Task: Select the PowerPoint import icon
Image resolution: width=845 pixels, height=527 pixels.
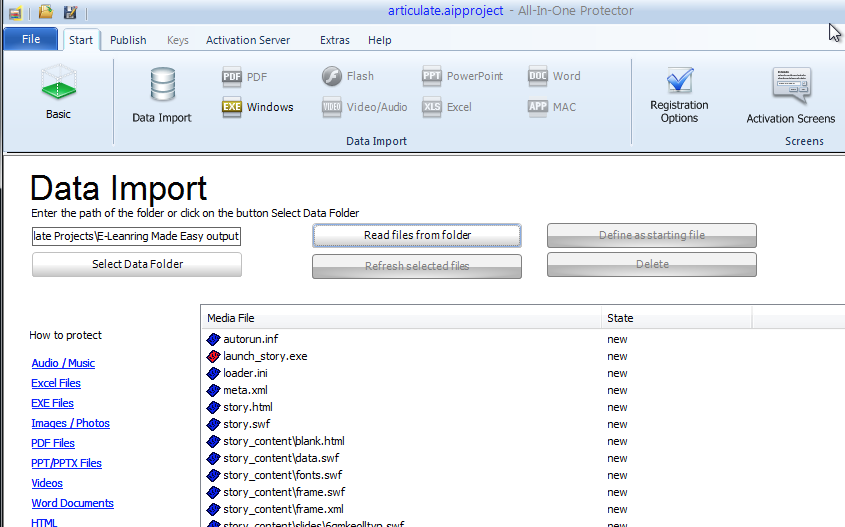Action: pyautogui.click(x=432, y=76)
